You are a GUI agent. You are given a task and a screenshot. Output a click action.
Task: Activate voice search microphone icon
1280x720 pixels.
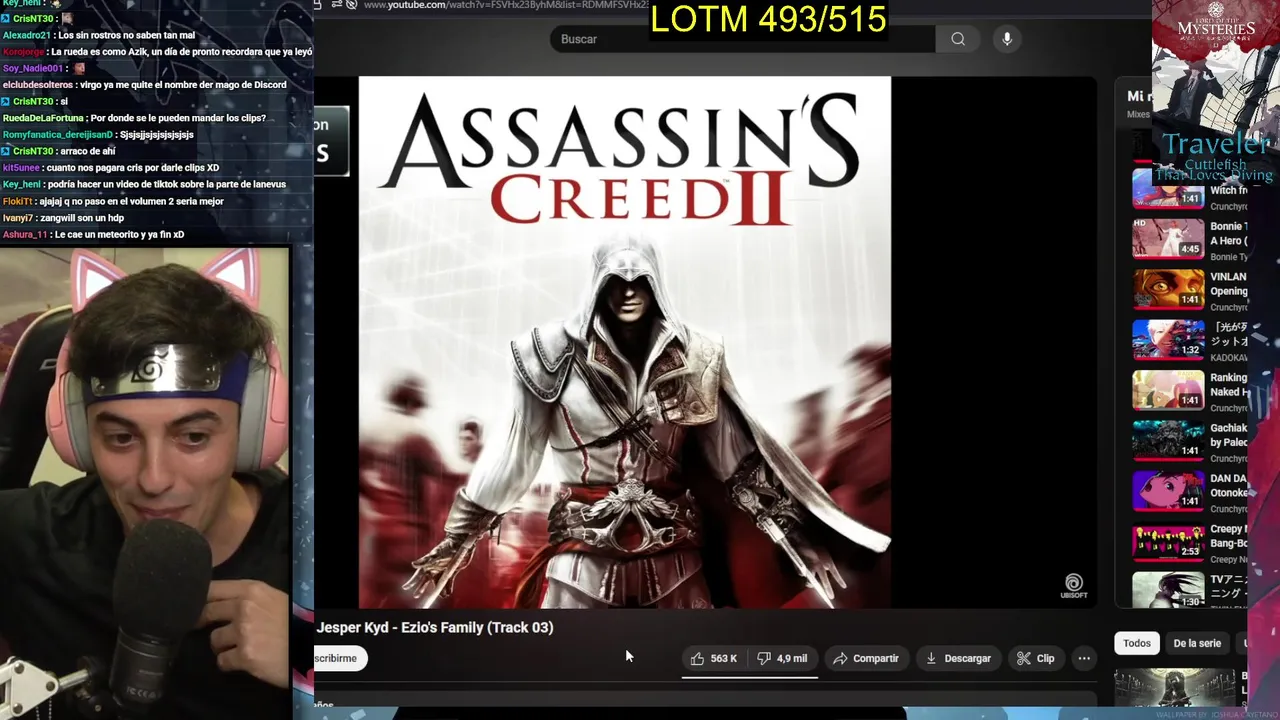[x=1007, y=39]
